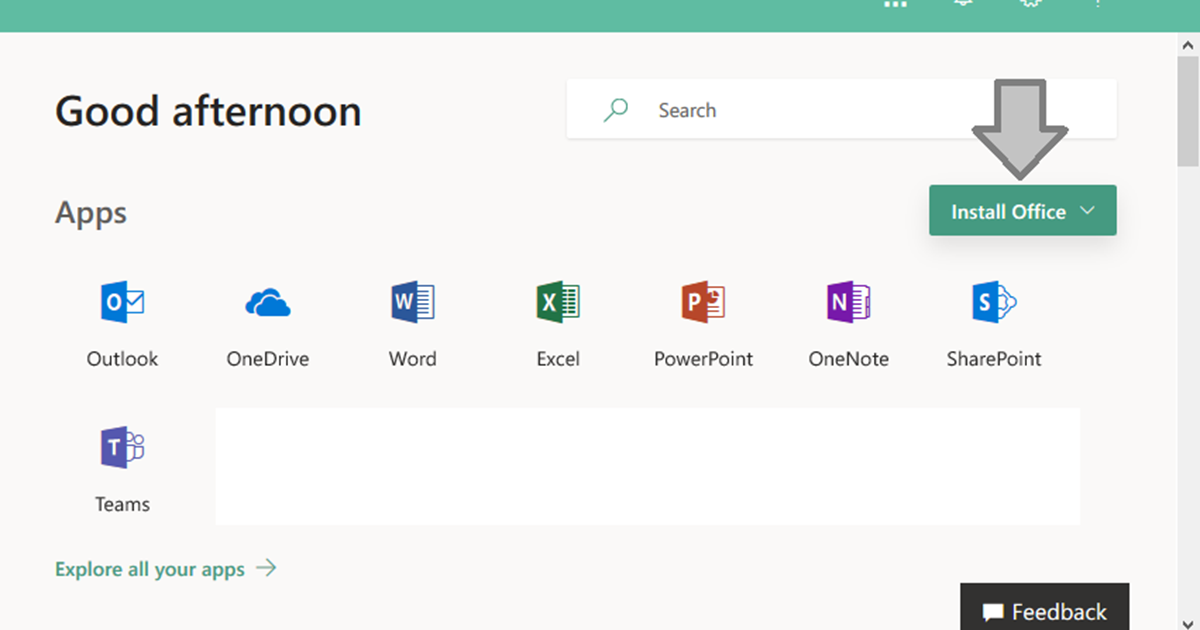Open the Install Office options chevron
This screenshot has width=1200, height=630.
click(1087, 211)
